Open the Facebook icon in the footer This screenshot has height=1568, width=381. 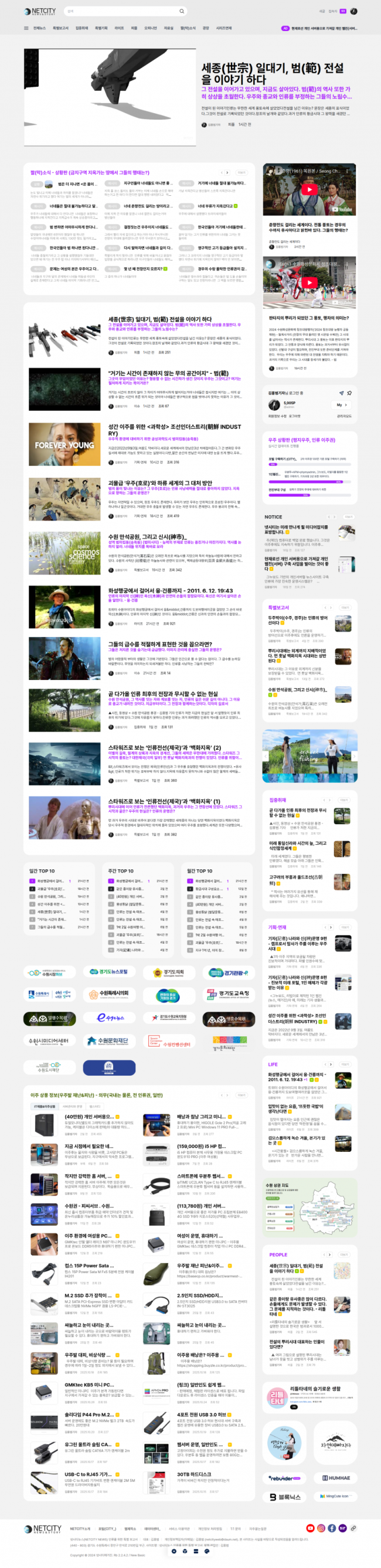332,1528
